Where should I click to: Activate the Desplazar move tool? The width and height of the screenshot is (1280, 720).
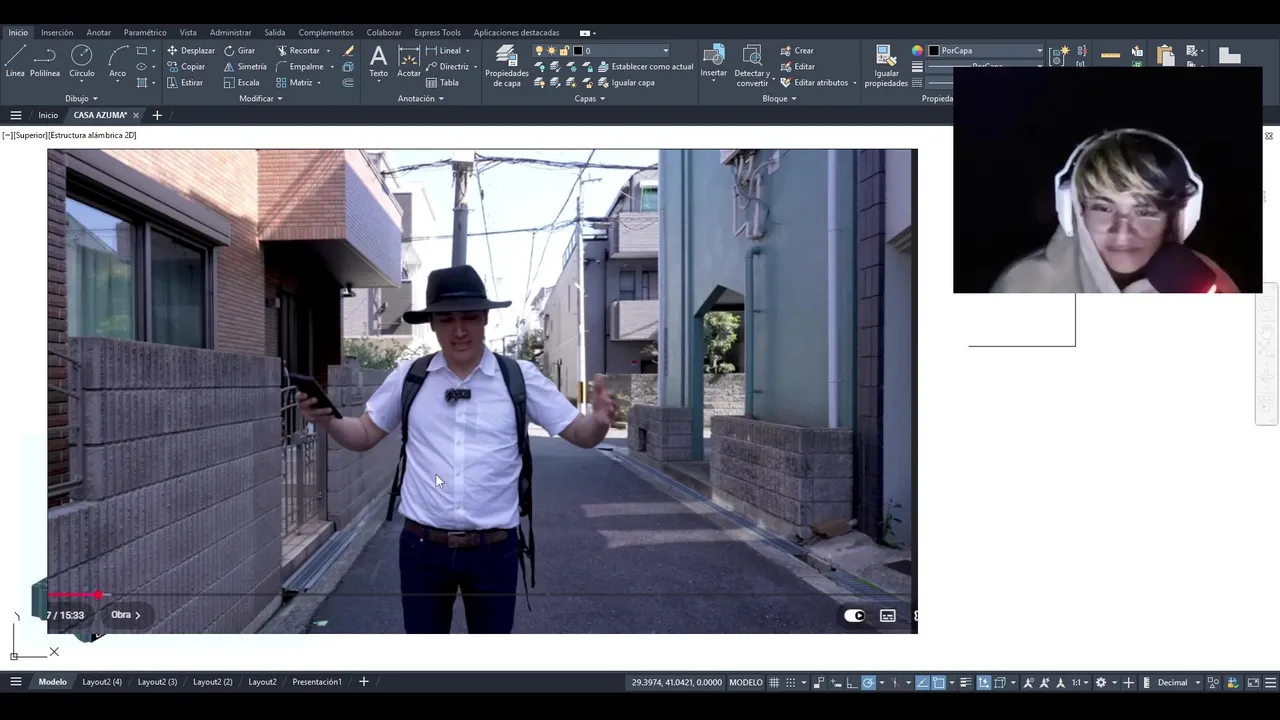pyautogui.click(x=190, y=50)
